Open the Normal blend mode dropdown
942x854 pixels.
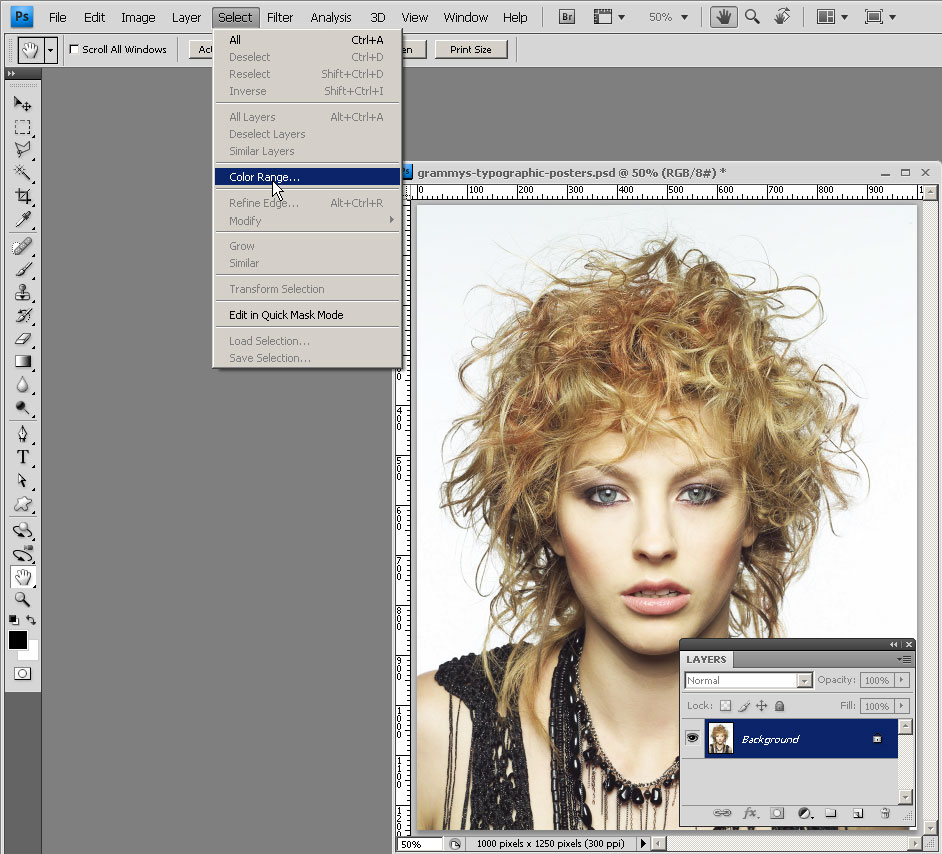[804, 681]
